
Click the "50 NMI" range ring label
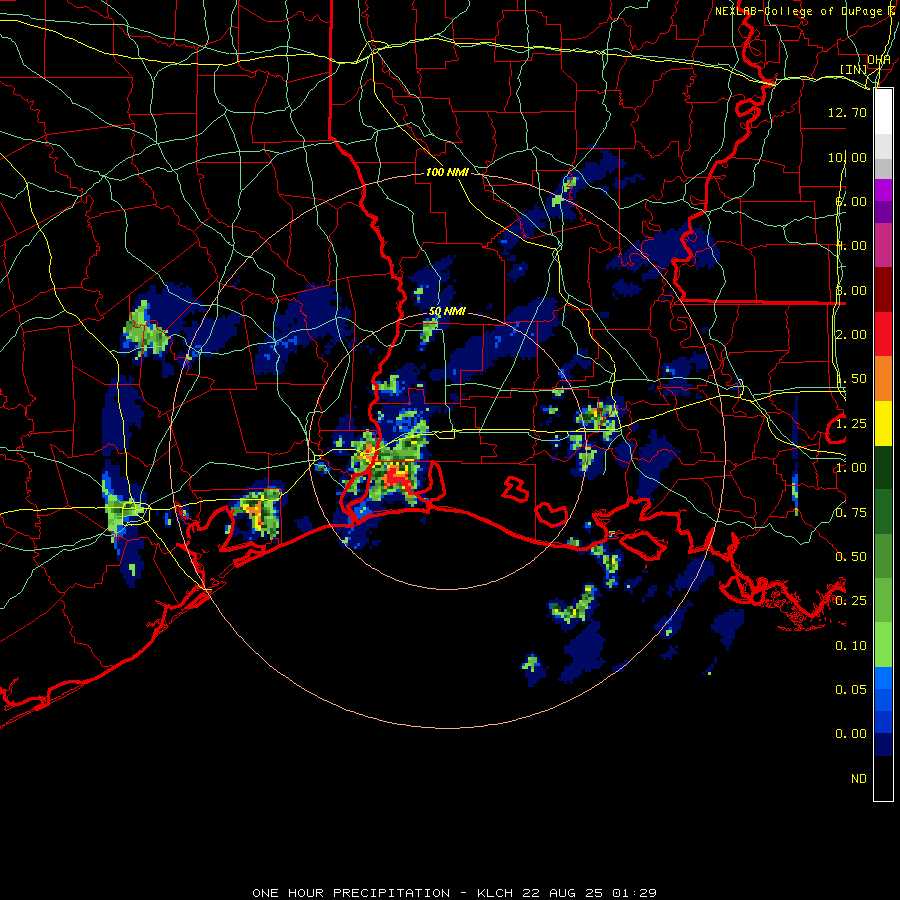click(447, 312)
